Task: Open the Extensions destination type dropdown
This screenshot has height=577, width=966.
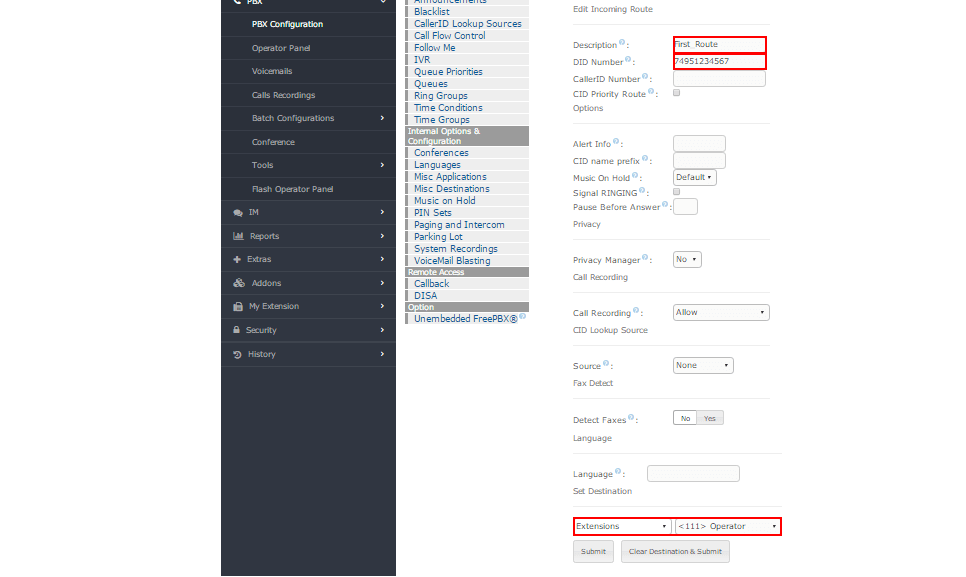Action: (622, 527)
